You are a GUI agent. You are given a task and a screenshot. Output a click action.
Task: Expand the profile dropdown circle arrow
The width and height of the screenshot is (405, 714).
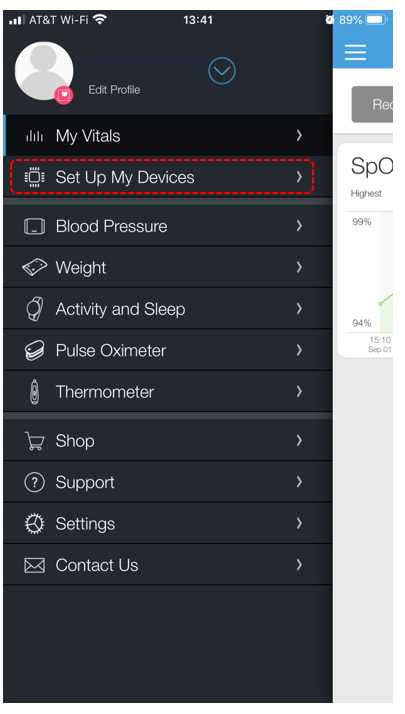(x=222, y=71)
